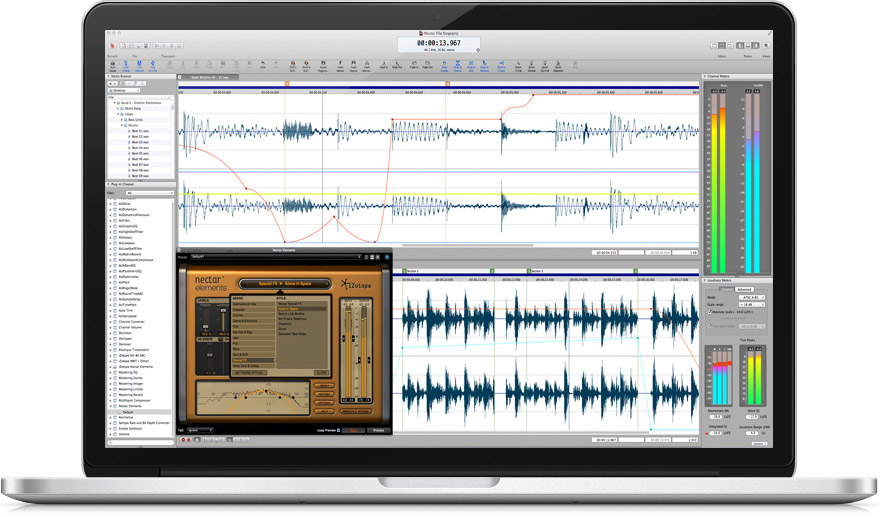The image size is (880, 517).
Task: Toggle the Snap to Events button
Action: click(x=458, y=66)
